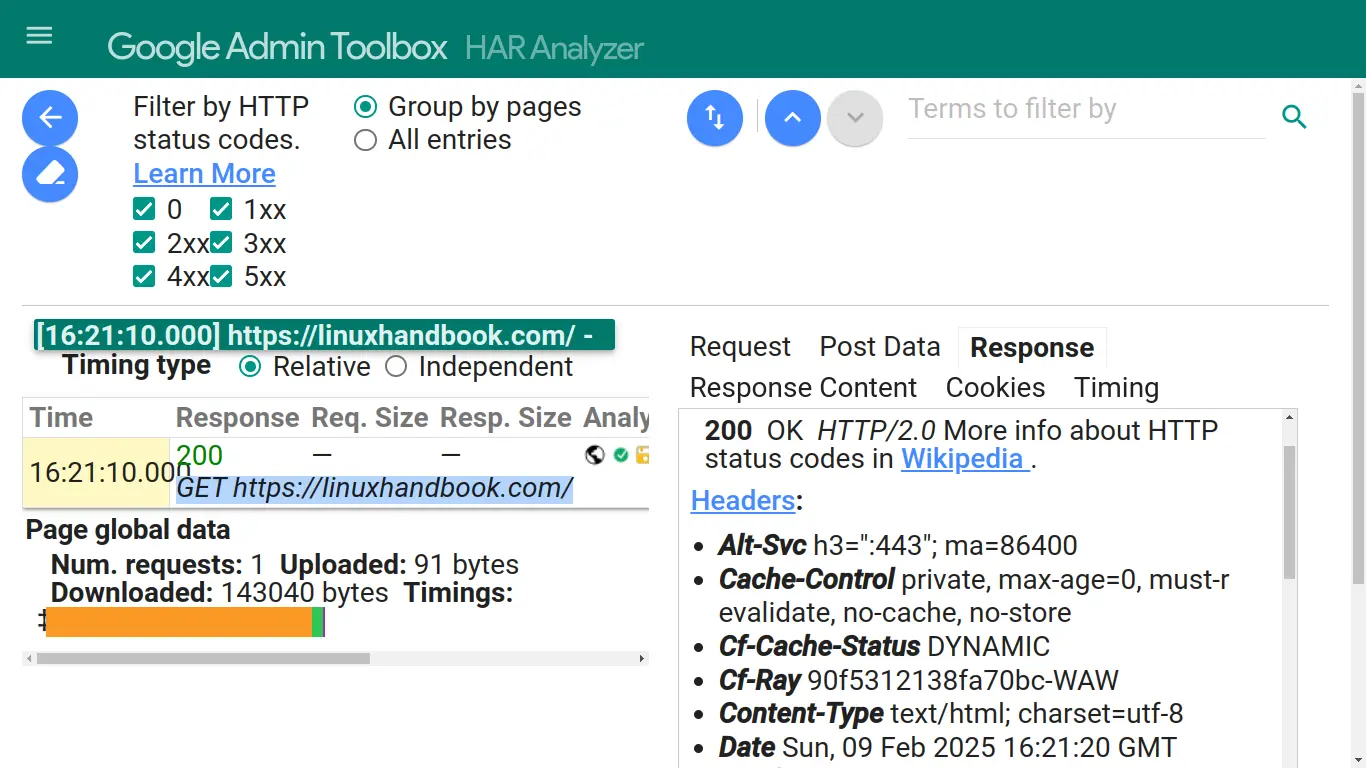Toggle the 5xx status code checkbox
This screenshot has height=768, width=1366.
click(x=221, y=276)
